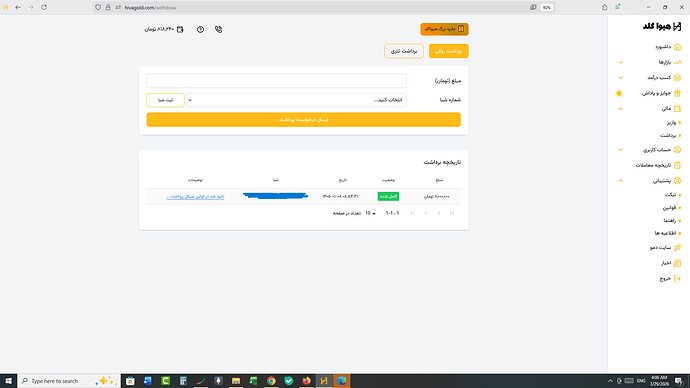Click the wallet balance icon
This screenshot has width=690, height=388.
pyautogui.click(x=180, y=29)
